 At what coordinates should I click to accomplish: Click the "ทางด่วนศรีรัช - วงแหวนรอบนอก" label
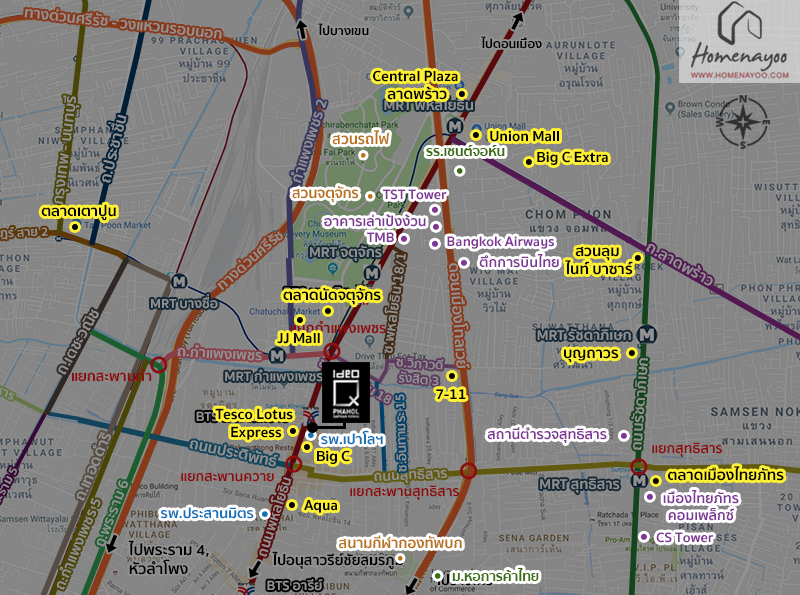[x=122, y=23]
